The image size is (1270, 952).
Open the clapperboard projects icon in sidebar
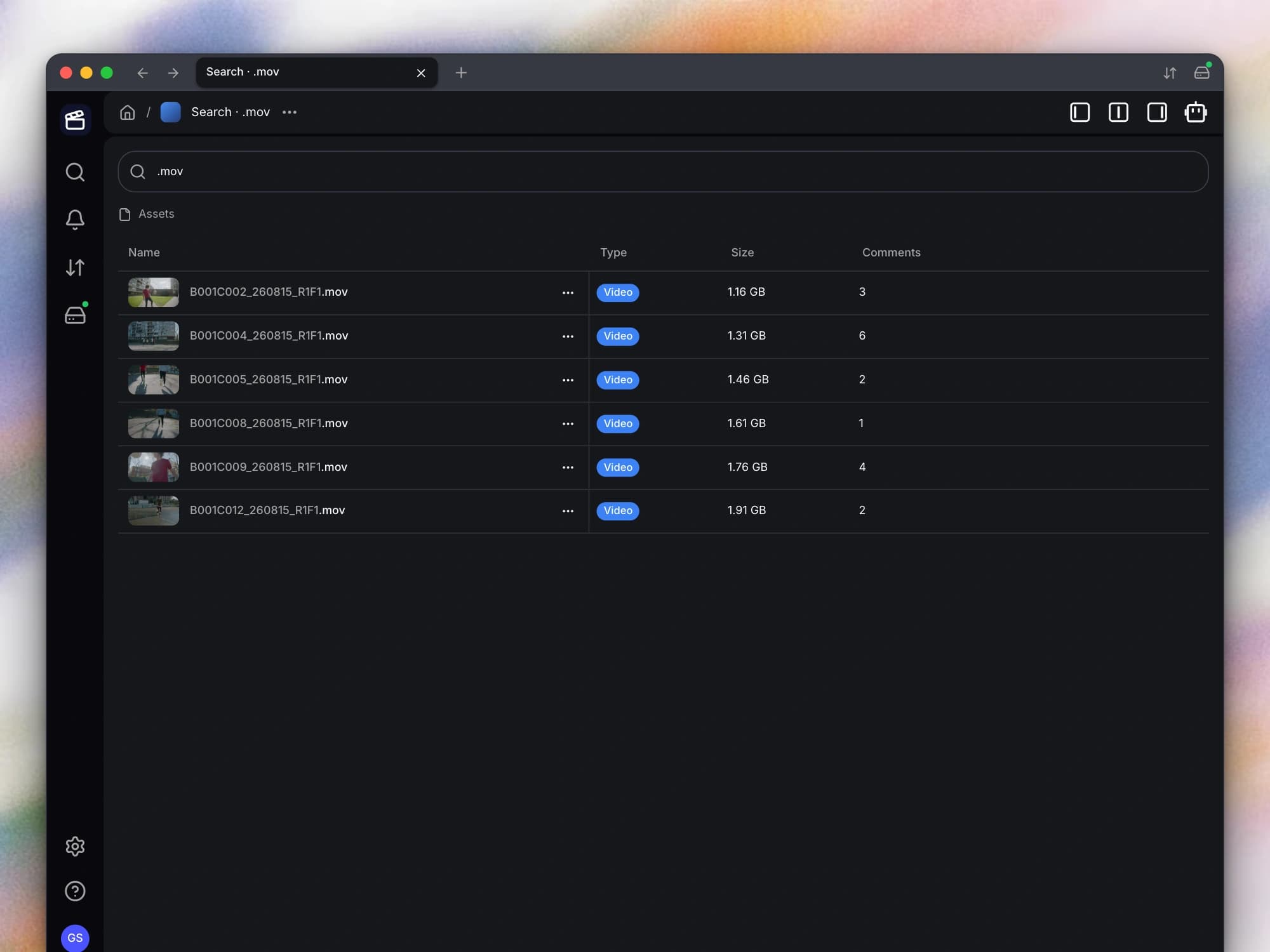[75, 119]
